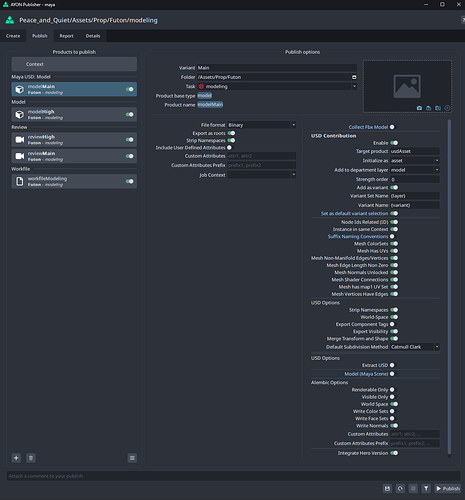Open the File format dropdown showing Binary
This screenshot has height=500, width=465.
pos(262,125)
